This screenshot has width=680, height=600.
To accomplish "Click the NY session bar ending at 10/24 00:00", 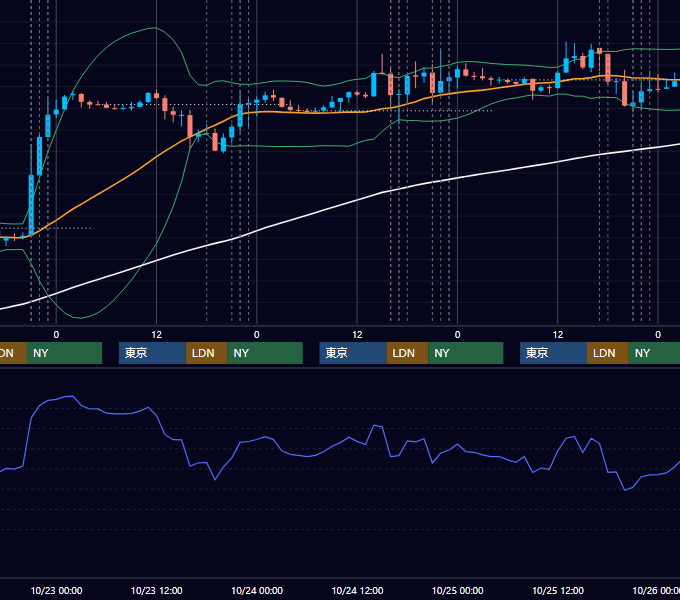I will click(x=265, y=353).
